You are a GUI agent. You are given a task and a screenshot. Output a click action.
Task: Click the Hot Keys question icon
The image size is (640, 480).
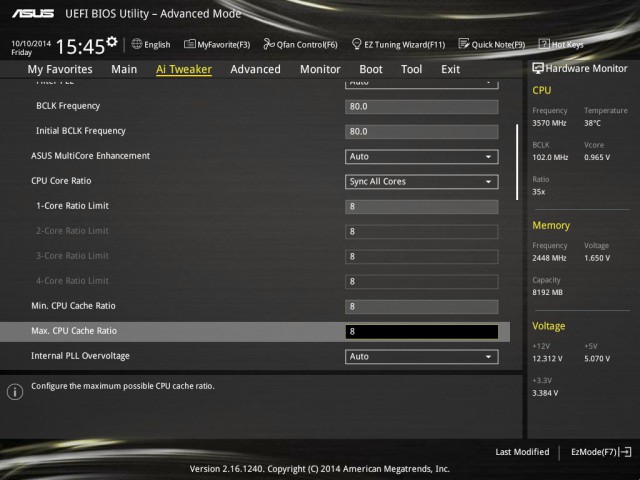point(544,44)
